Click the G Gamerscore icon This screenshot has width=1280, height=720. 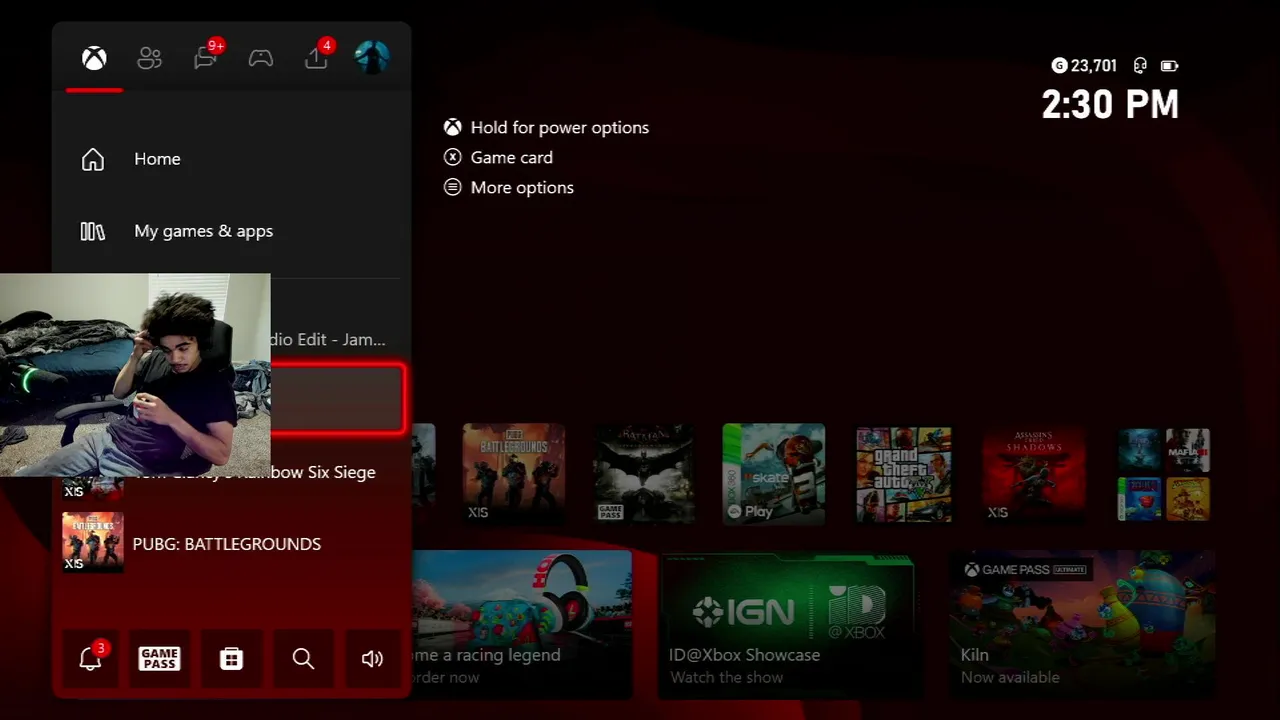click(x=1060, y=66)
